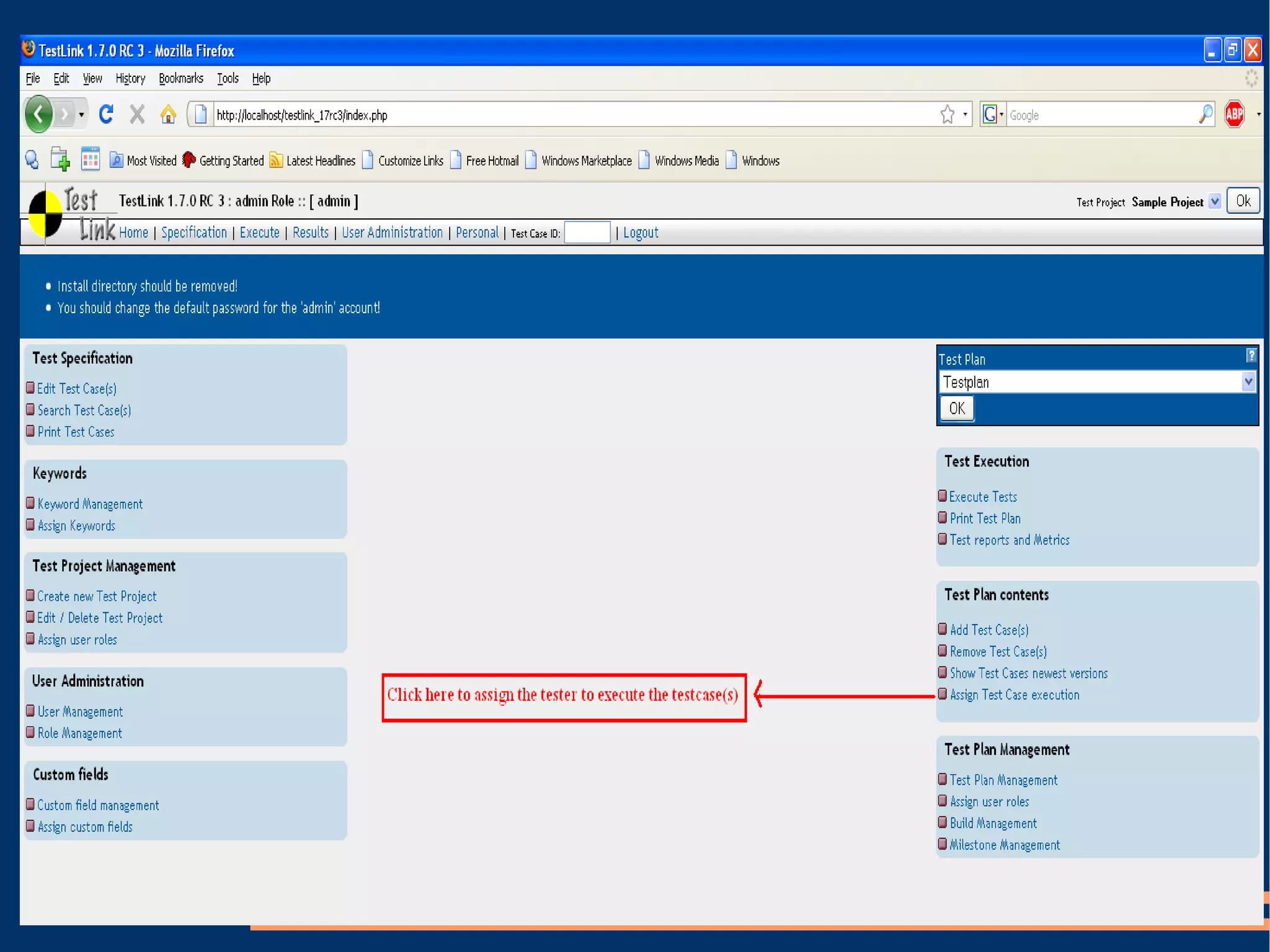Open the Most Visited bookmark folder
The width and height of the screenshot is (1270, 952).
[143, 161]
